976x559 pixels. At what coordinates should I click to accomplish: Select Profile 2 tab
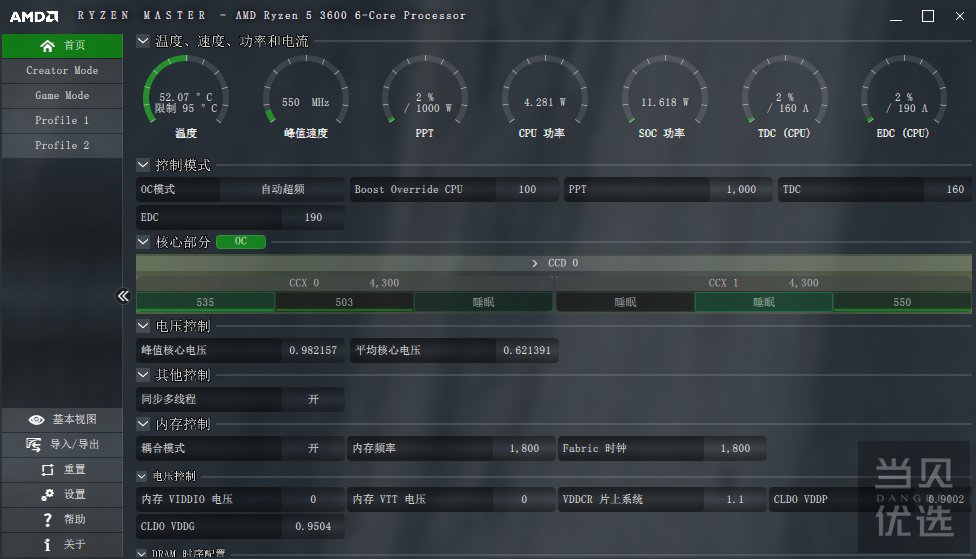tap(62, 145)
